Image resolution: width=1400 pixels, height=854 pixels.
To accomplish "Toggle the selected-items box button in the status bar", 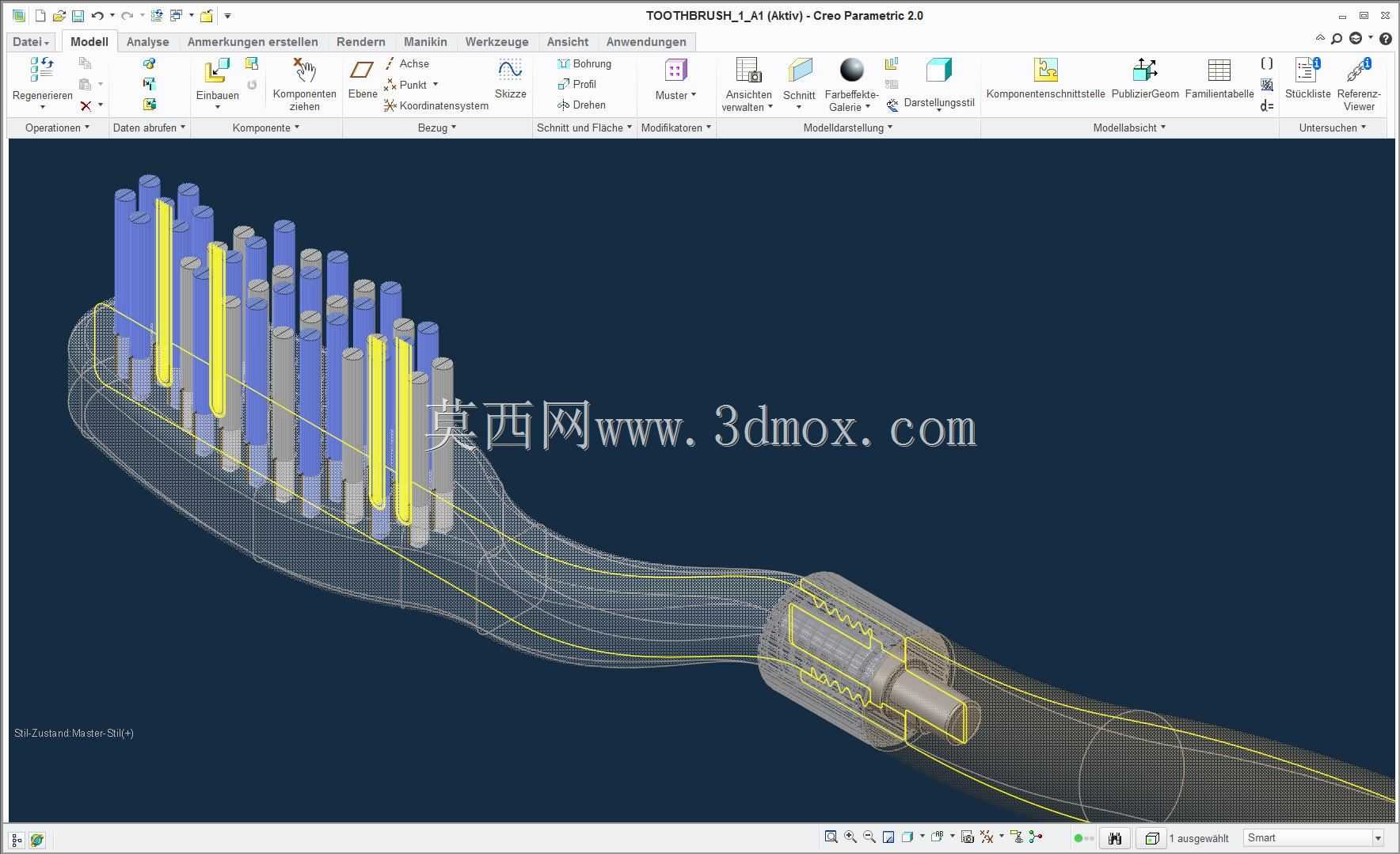I will tap(1151, 838).
